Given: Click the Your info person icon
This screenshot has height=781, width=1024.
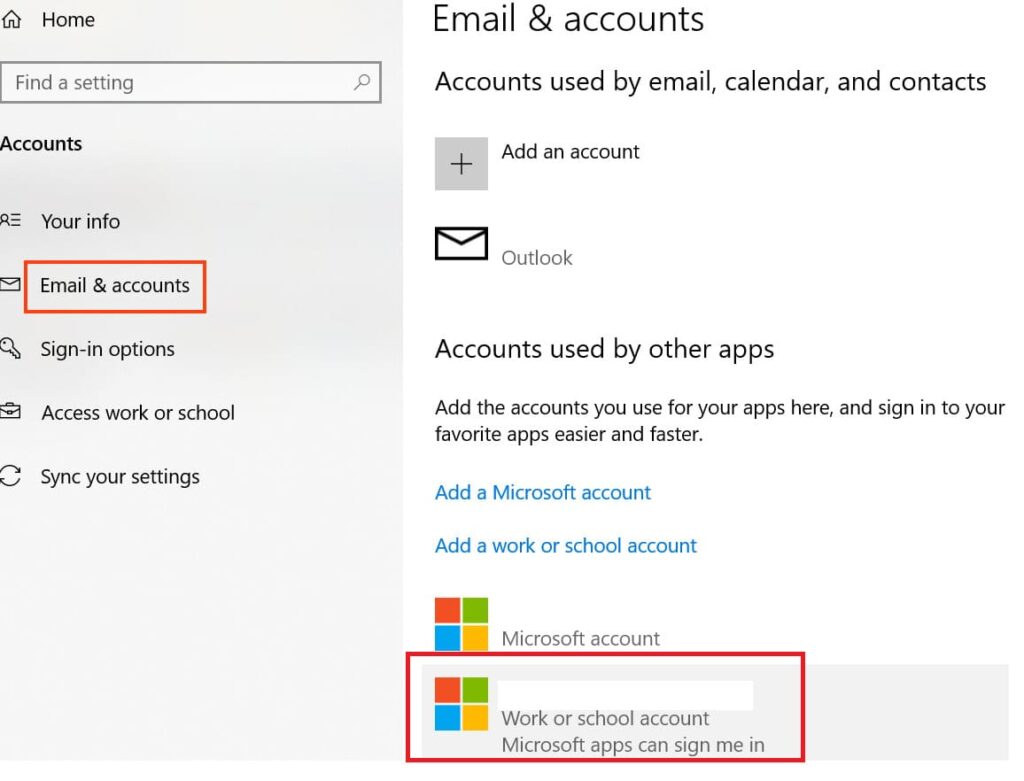Looking at the screenshot, I should 10,221.
